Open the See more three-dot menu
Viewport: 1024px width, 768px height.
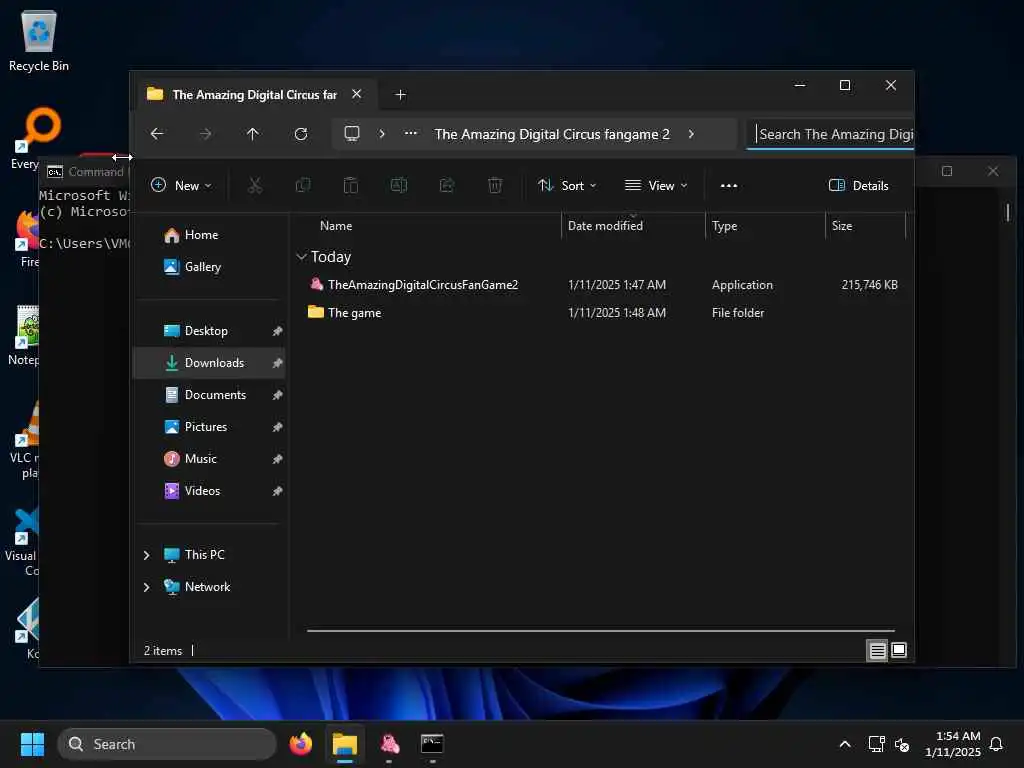(729, 185)
